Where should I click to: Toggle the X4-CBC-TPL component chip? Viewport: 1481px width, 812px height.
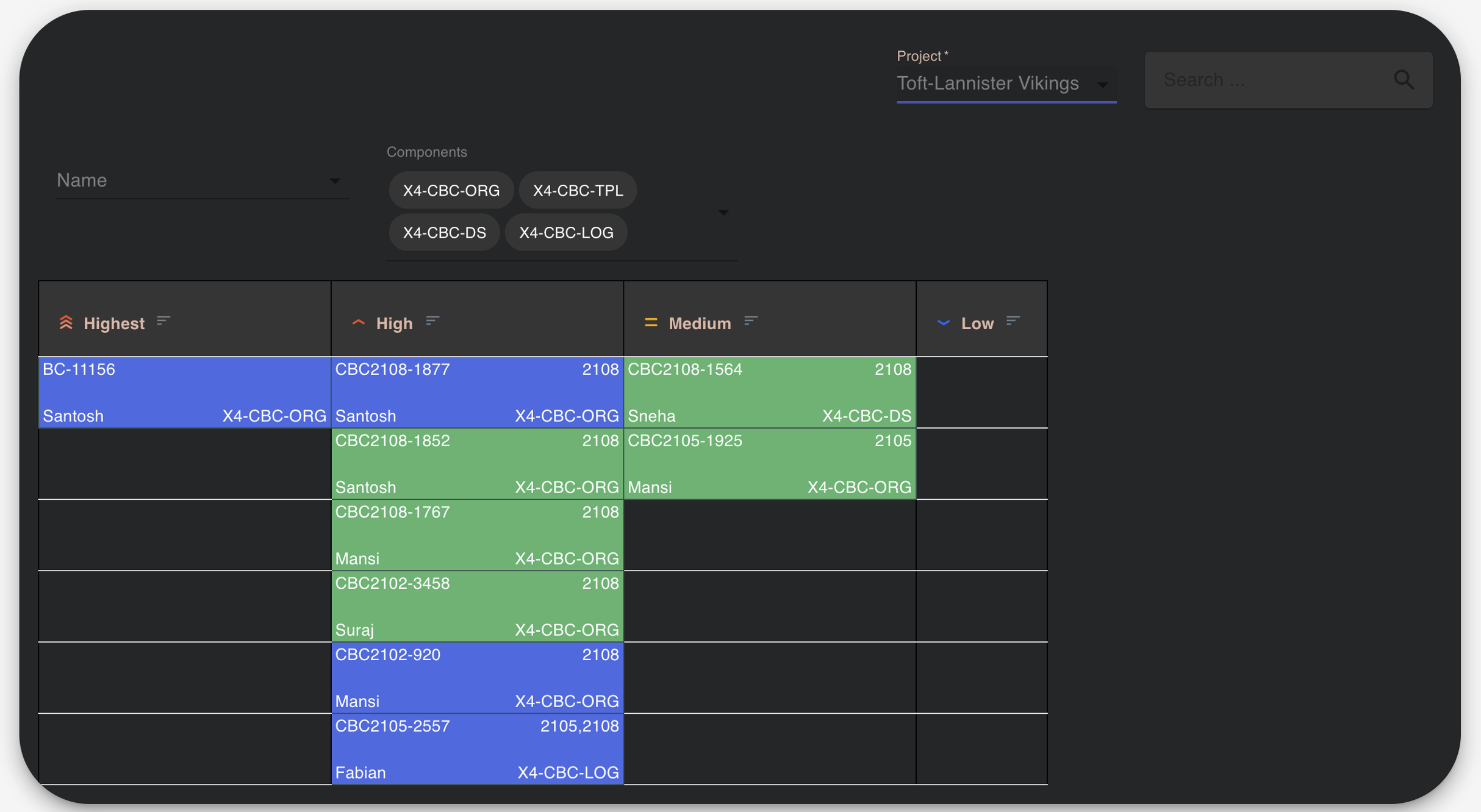(577, 190)
